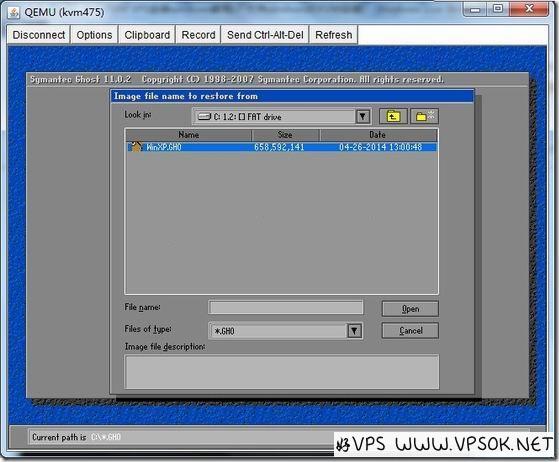Viewport: 559px width, 462px height.
Task: Expand the Files of type dropdown arrow
Action: pos(354,331)
